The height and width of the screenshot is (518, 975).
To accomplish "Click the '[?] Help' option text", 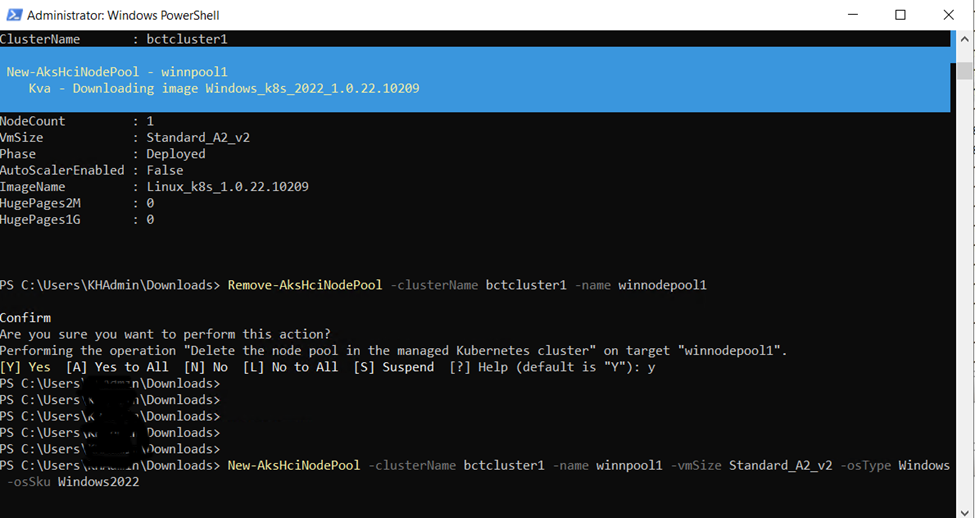I will coord(479,367).
